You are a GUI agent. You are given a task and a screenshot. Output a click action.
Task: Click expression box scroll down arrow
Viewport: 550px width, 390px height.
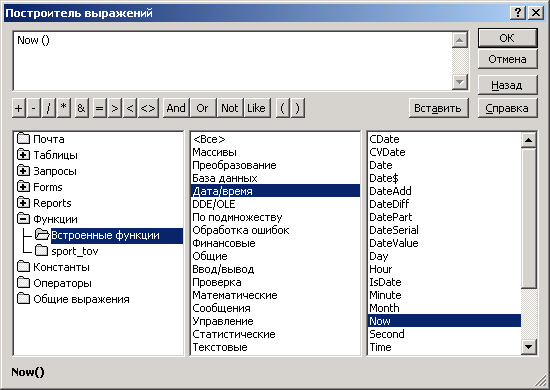460,83
